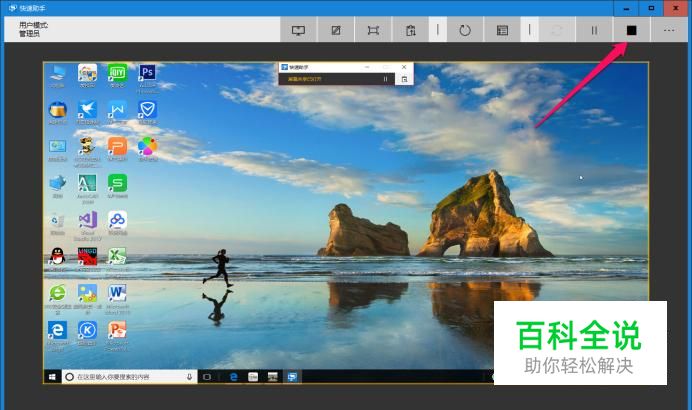End the session with the black stop button
The width and height of the screenshot is (692, 410).
click(x=632, y=30)
